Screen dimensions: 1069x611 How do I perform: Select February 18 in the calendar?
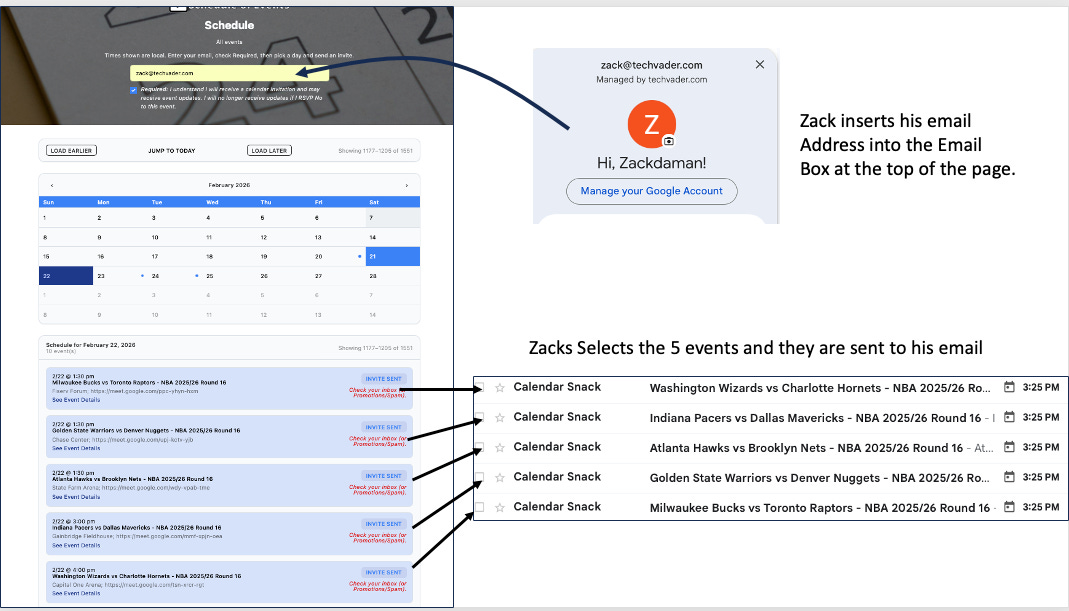(229, 256)
